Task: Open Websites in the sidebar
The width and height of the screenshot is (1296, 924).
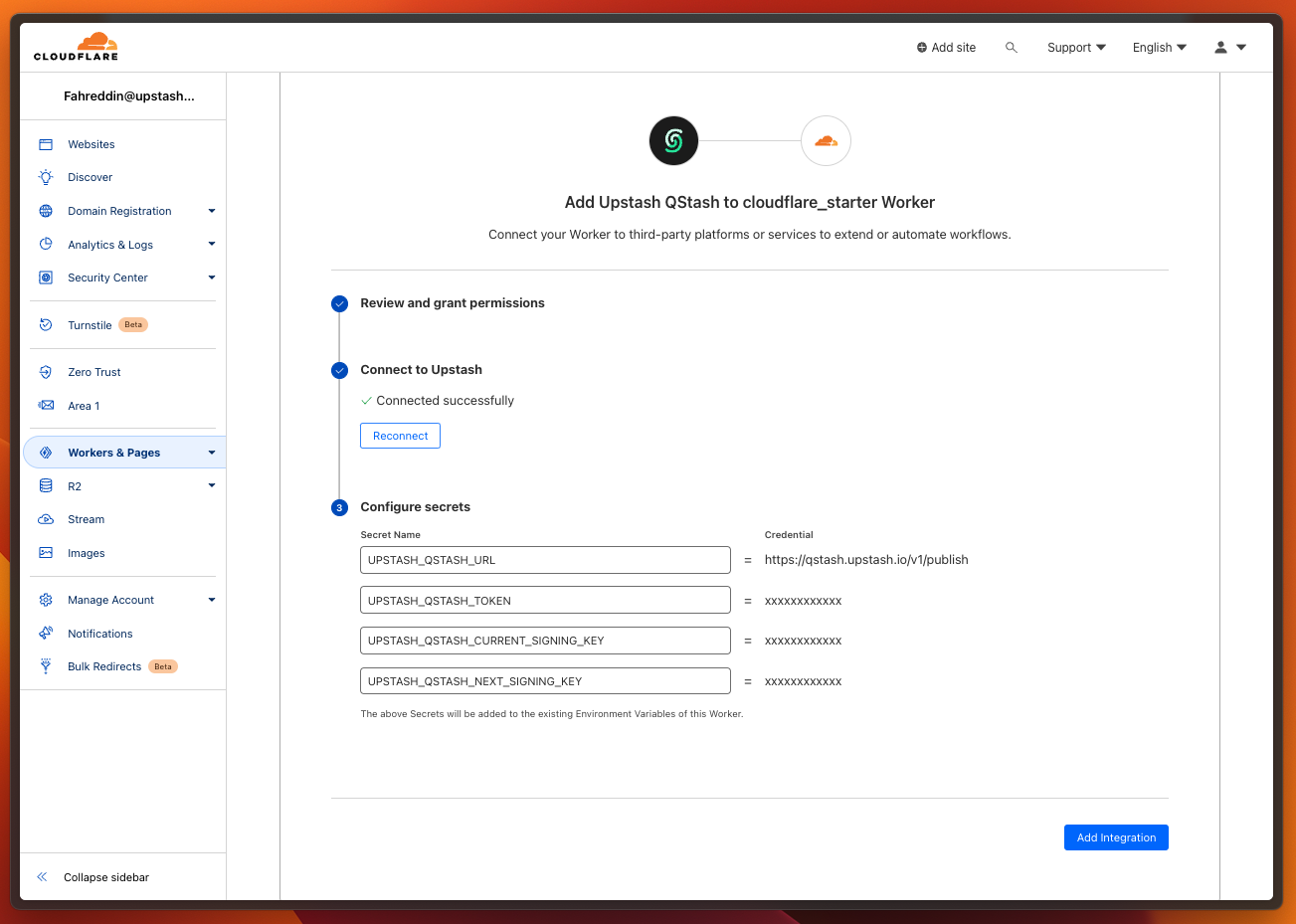Action: [x=92, y=144]
